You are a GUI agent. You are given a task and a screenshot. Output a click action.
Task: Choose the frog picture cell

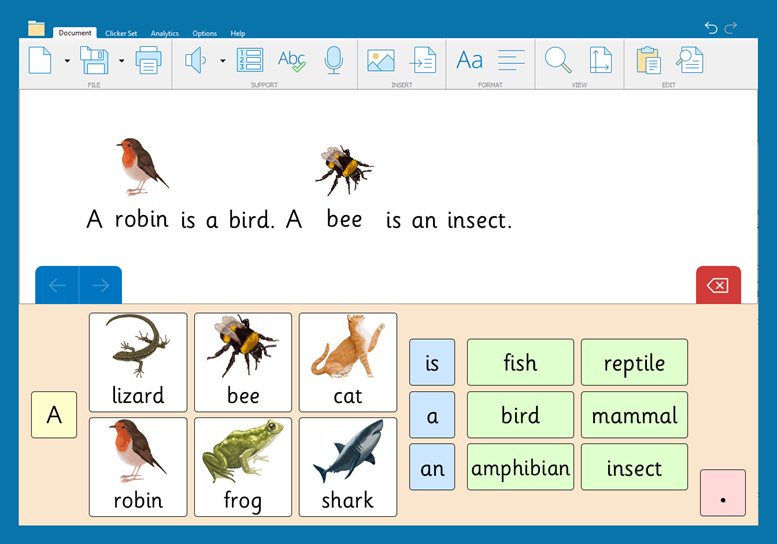(x=243, y=467)
